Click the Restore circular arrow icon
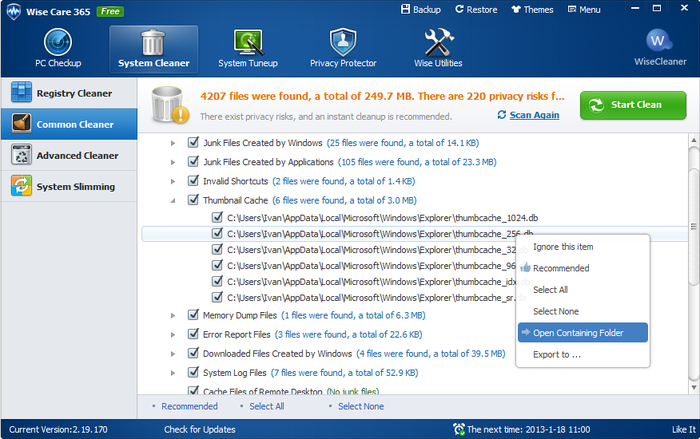This screenshot has width=700, height=439. click(x=459, y=9)
